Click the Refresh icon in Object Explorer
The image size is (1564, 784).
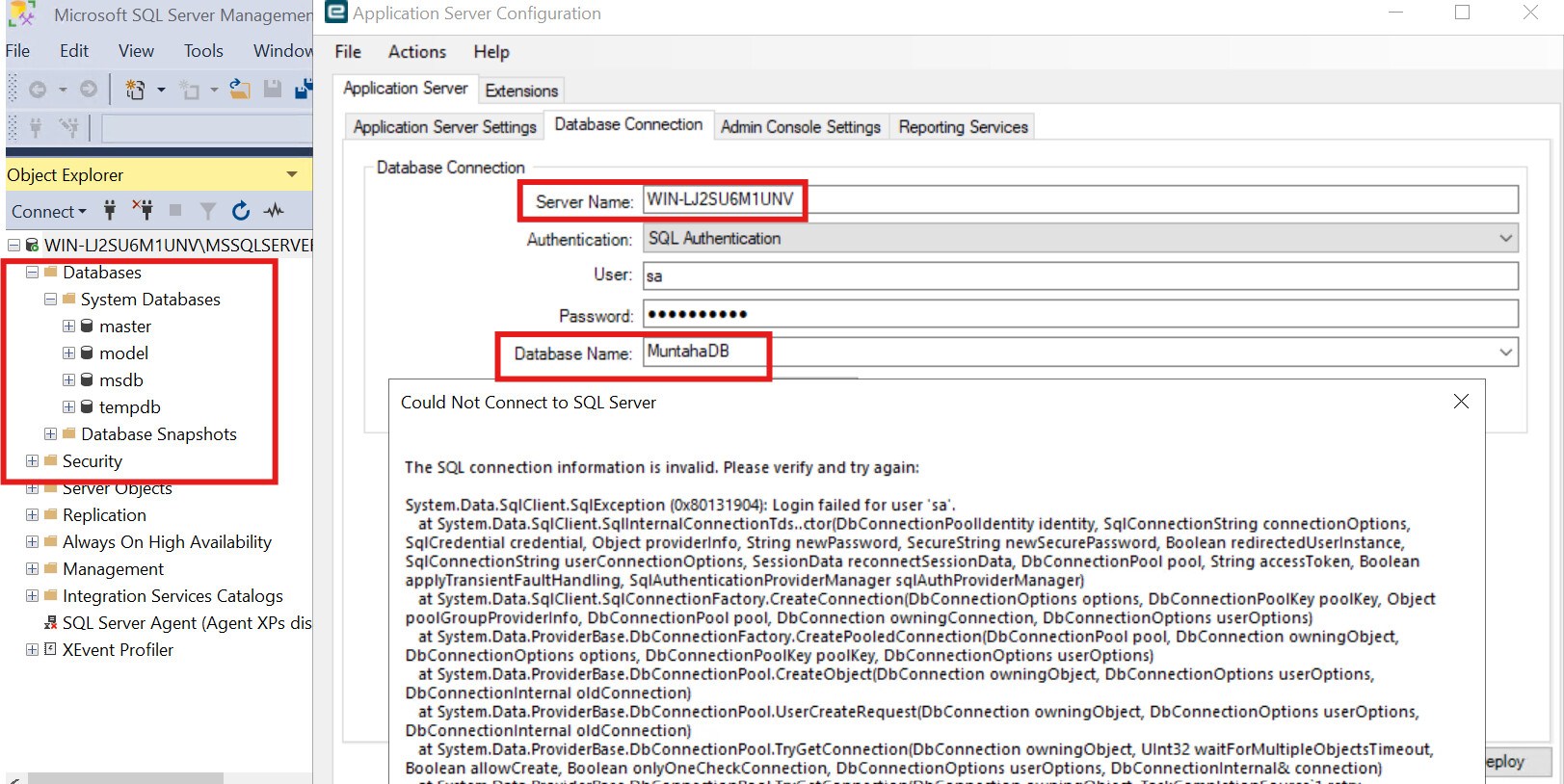click(241, 210)
